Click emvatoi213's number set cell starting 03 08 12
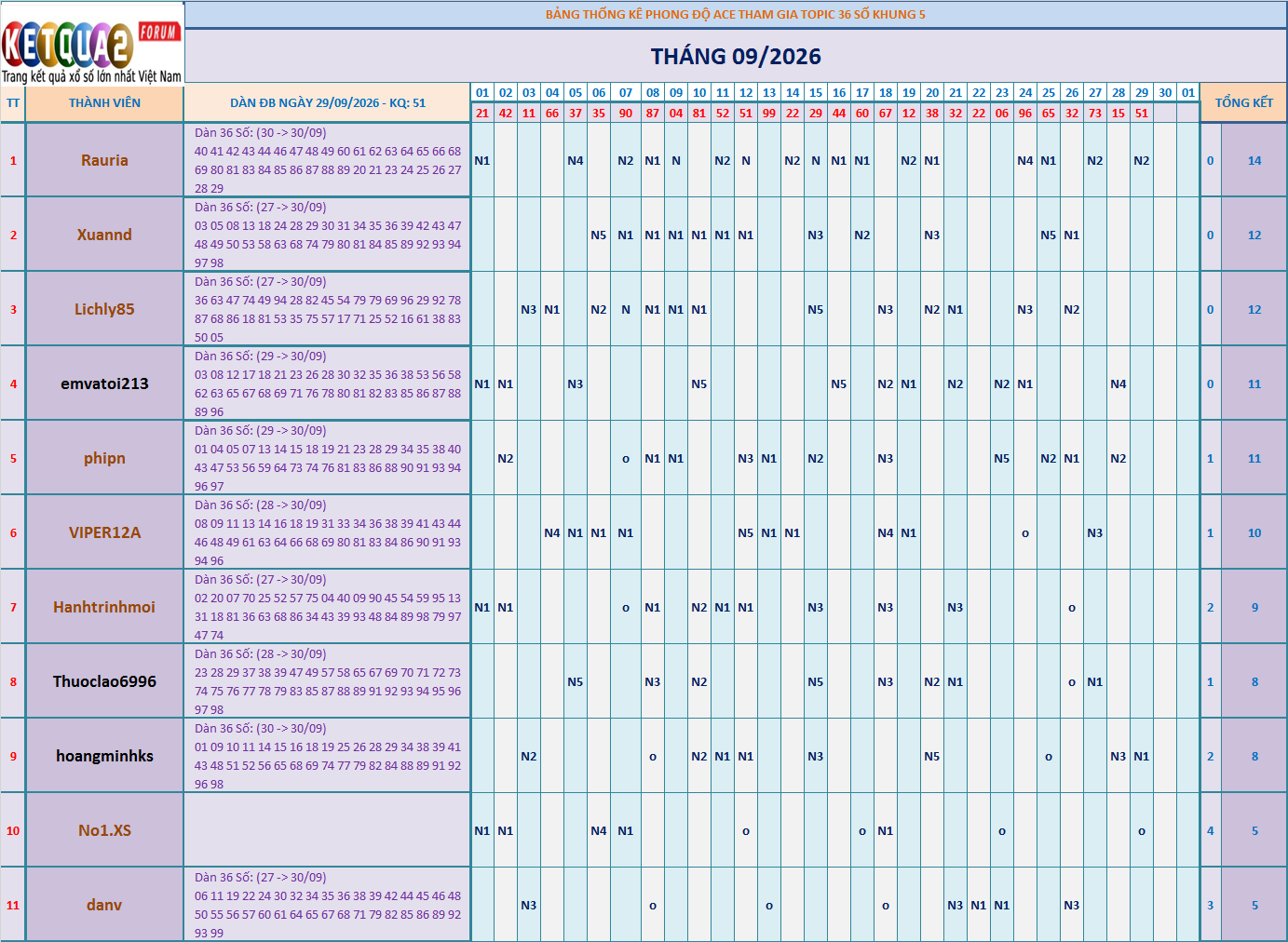Screen dimensions: 1288x942 pos(328,384)
